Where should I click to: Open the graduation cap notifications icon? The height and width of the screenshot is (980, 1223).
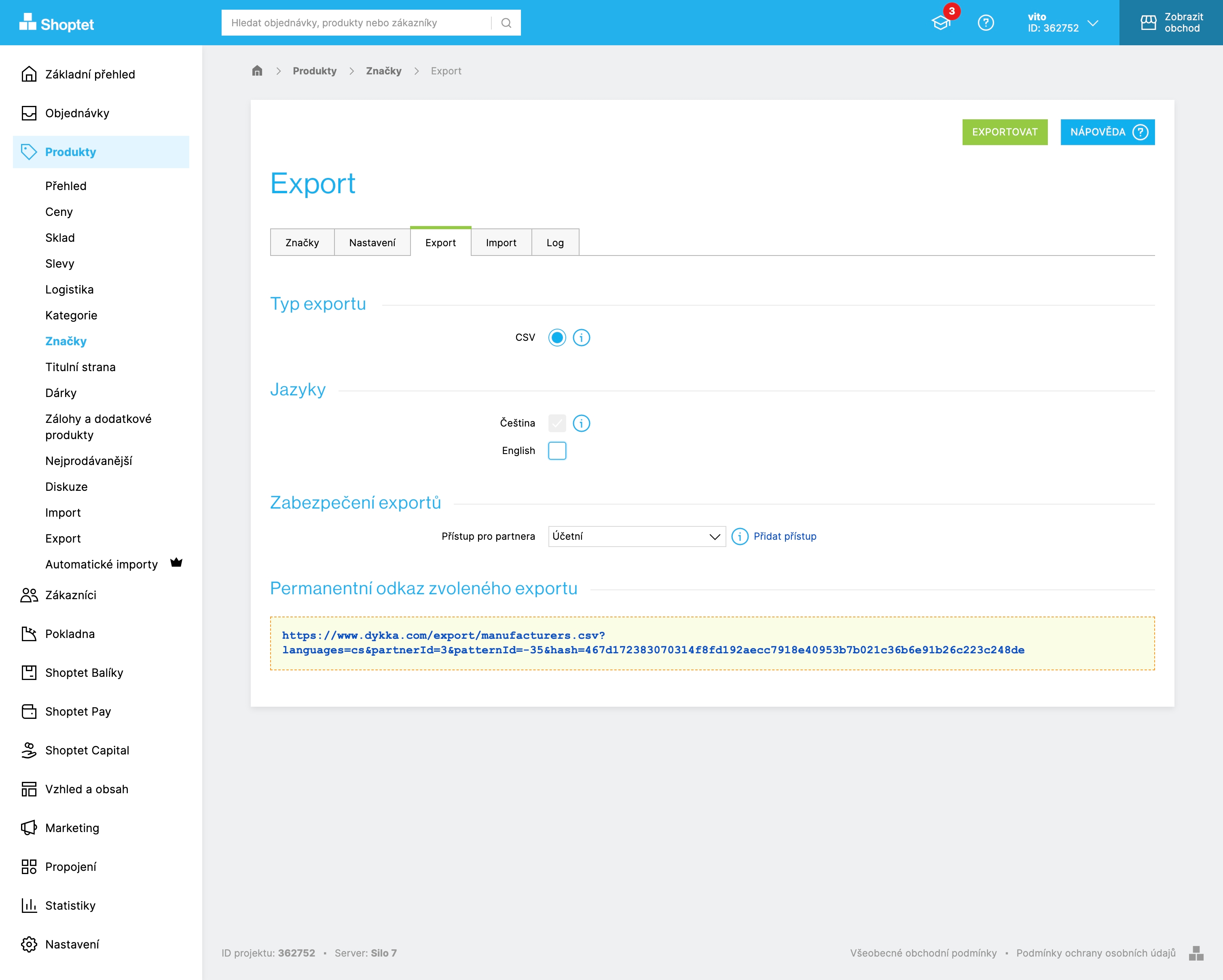click(x=941, y=23)
